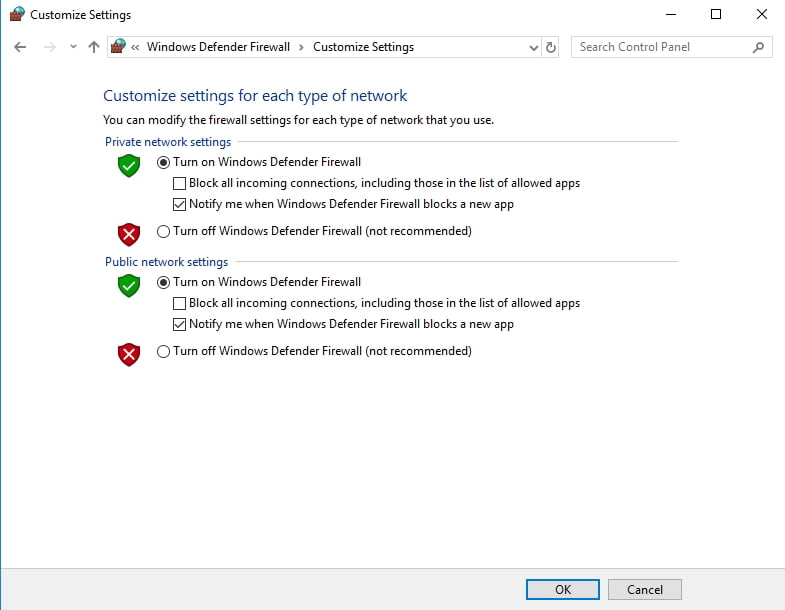Select Turn off Windows Defender Firewall for Public network
Screen dimensions: 785x610
163,352
